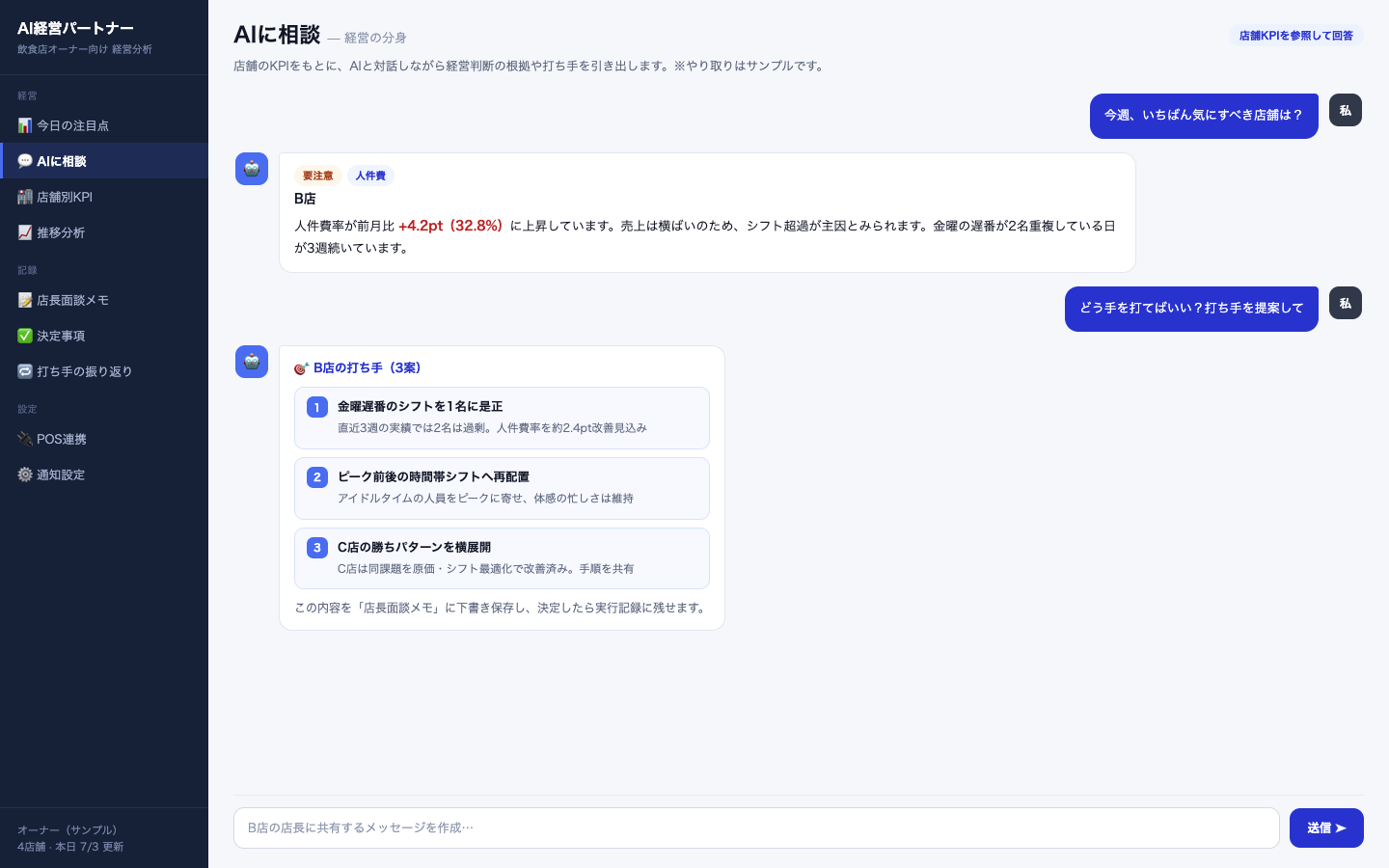This screenshot has width=1389, height=868.
Task: Click the 送信 send button
Action: click(x=1326, y=827)
